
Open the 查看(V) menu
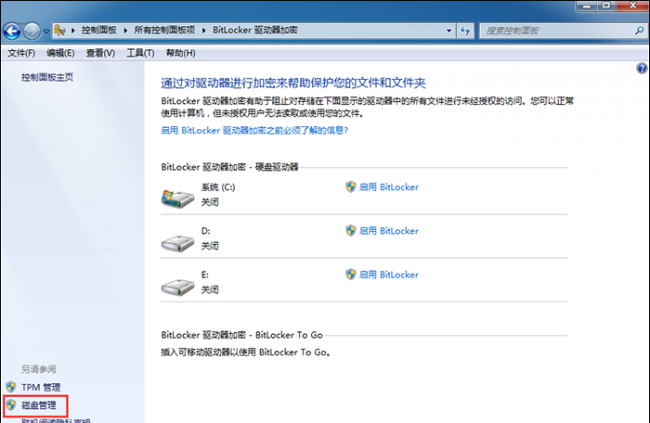tap(100, 53)
